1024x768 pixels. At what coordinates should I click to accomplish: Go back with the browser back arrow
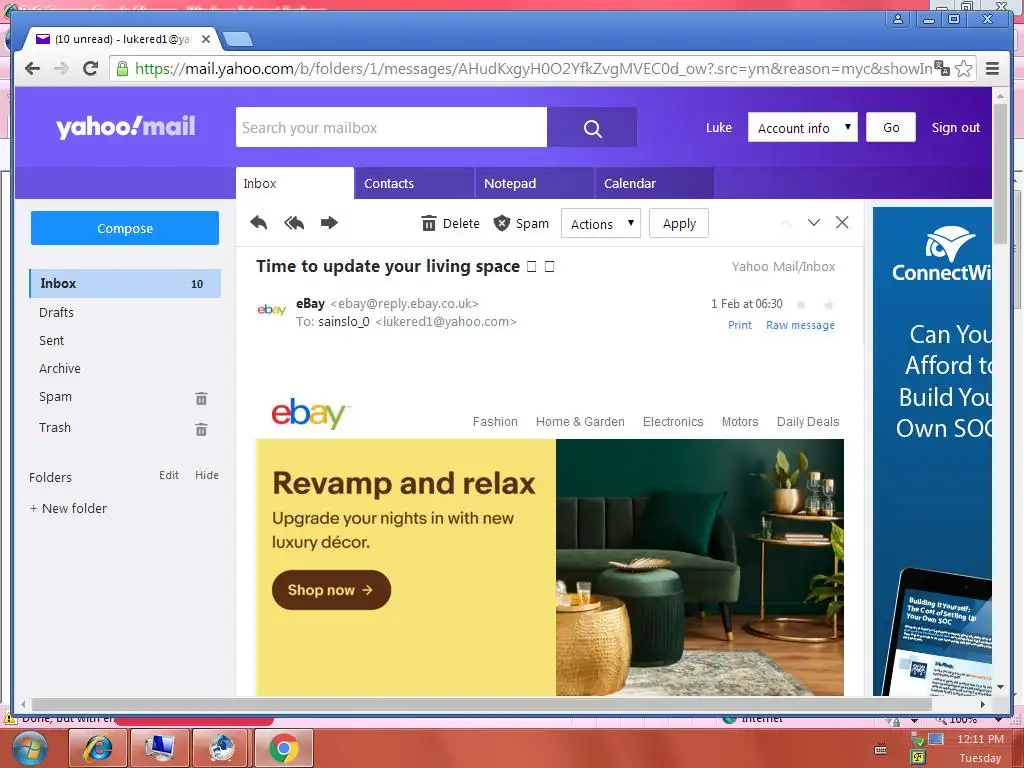point(32,69)
